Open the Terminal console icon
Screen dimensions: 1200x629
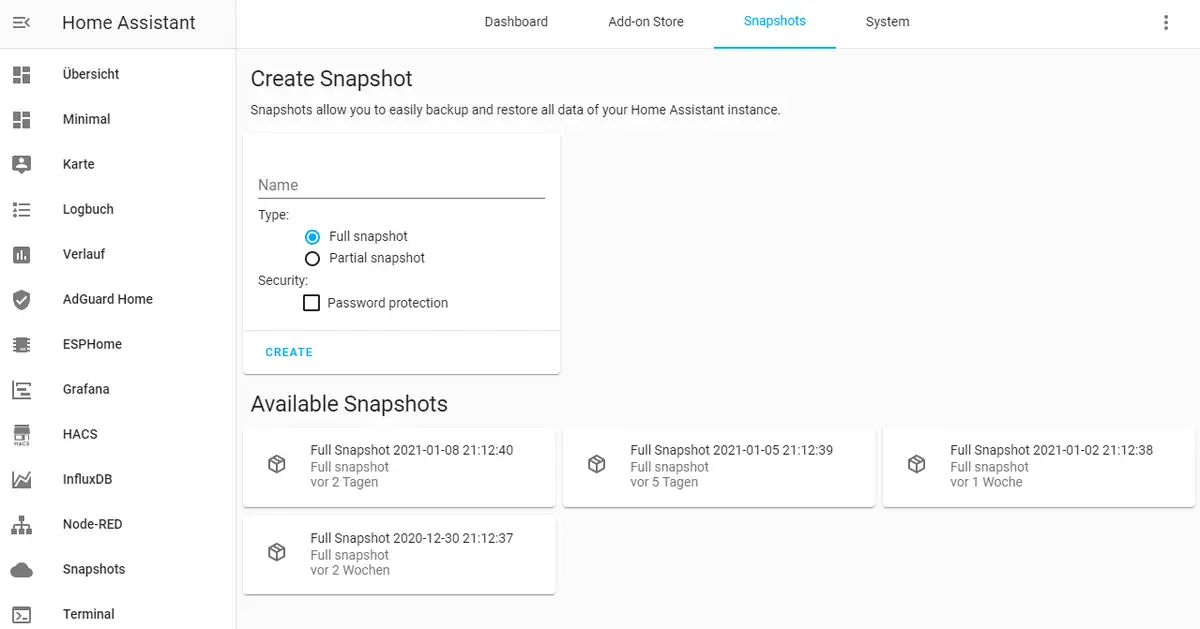pos(21,614)
